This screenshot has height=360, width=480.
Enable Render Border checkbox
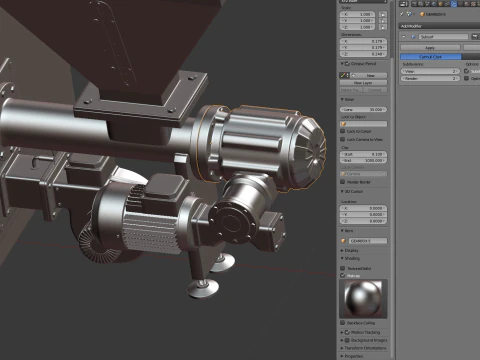coord(343,182)
